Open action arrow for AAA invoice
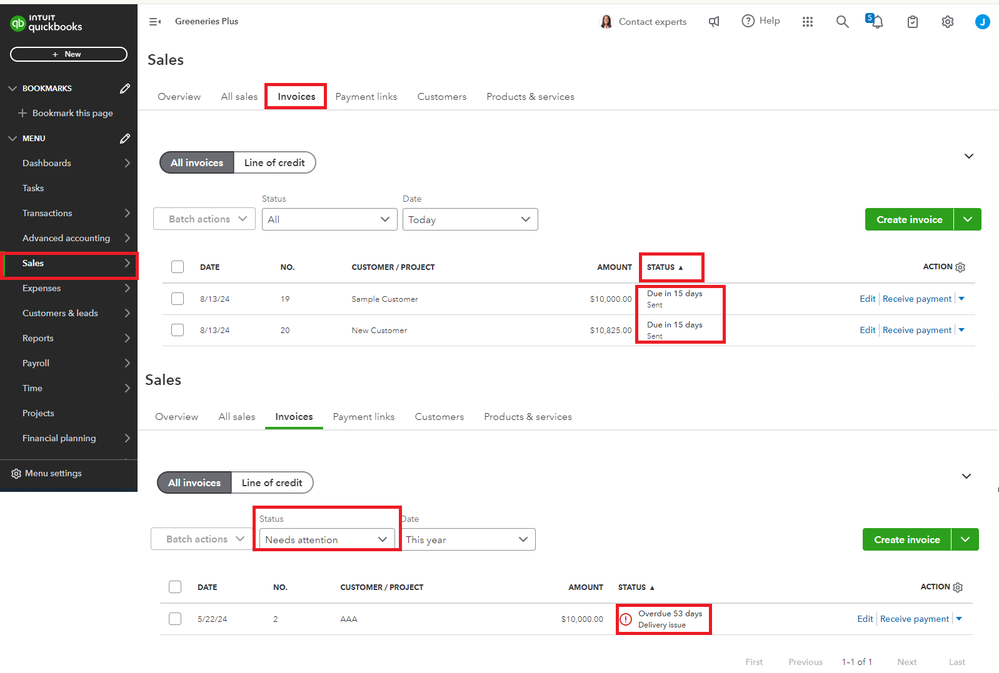999x673 pixels. click(959, 618)
